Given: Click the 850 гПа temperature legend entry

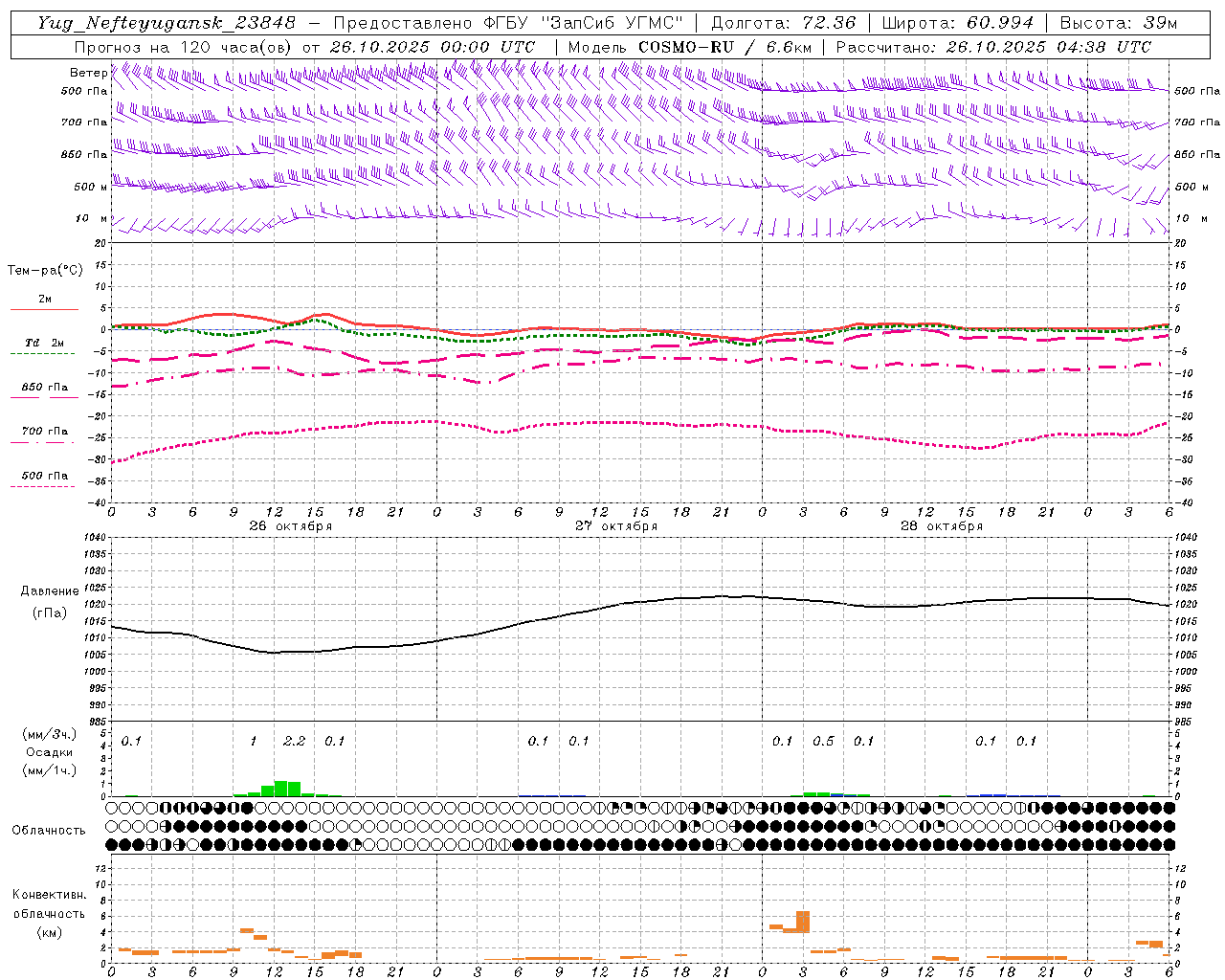Looking at the screenshot, I should [44, 389].
